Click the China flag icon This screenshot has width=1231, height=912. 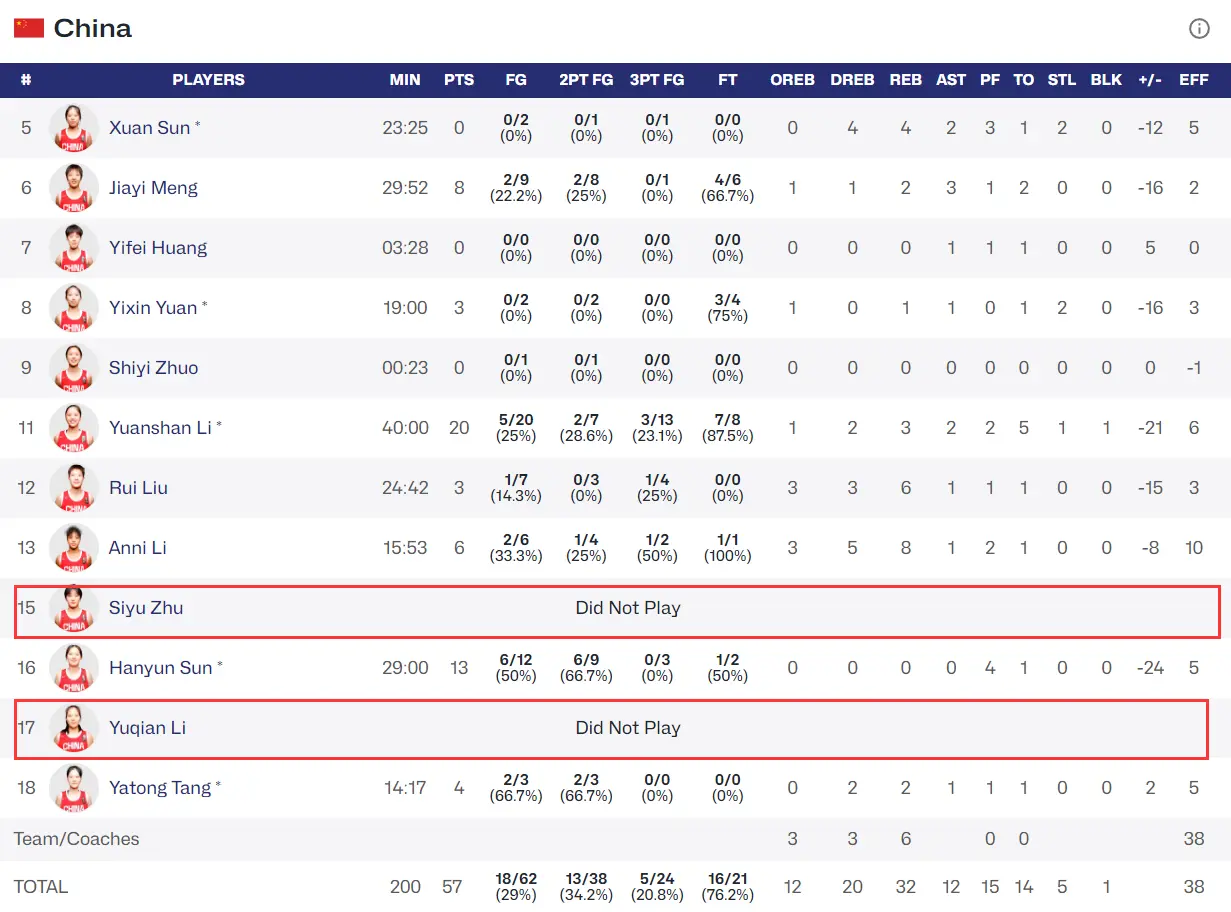[x=29, y=28]
